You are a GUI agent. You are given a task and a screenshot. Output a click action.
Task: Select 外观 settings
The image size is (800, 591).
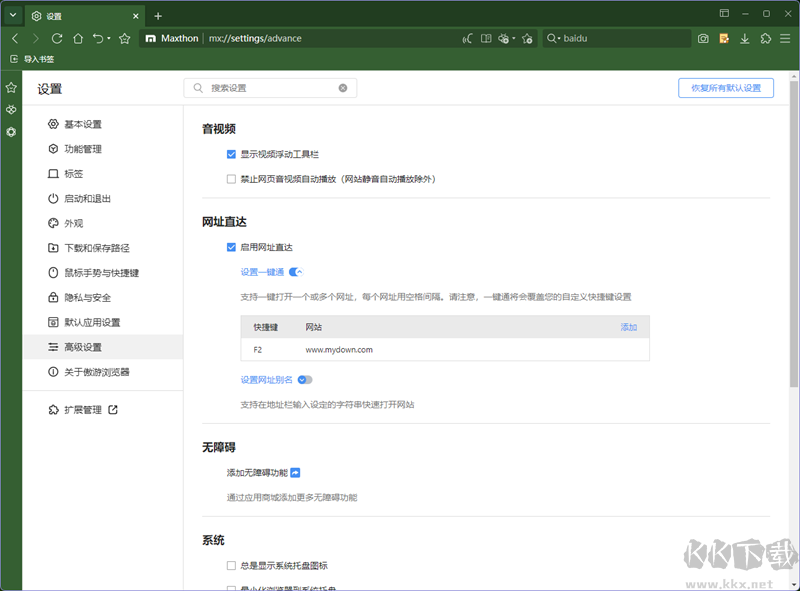(103, 223)
